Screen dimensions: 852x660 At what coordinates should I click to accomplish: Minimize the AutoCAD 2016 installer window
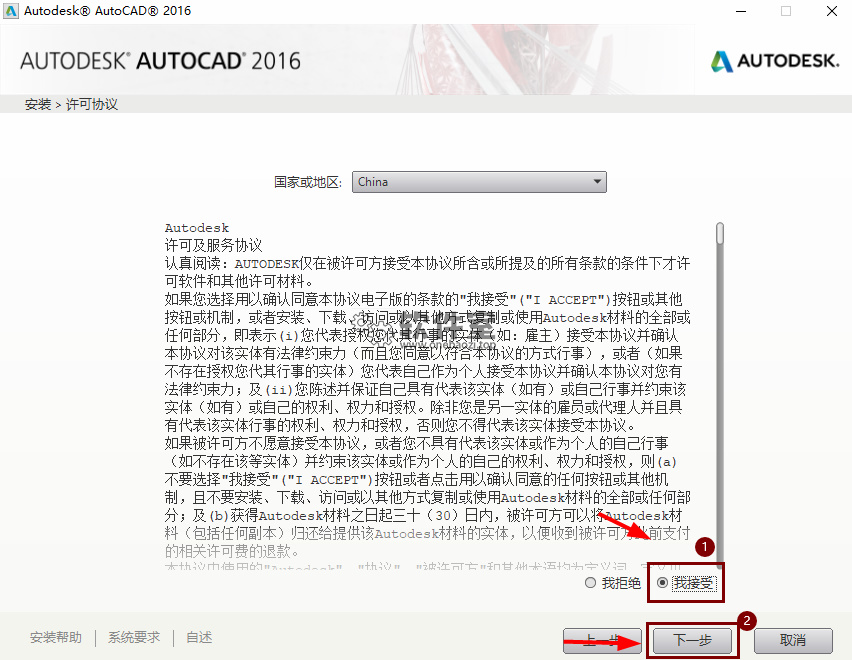741,11
